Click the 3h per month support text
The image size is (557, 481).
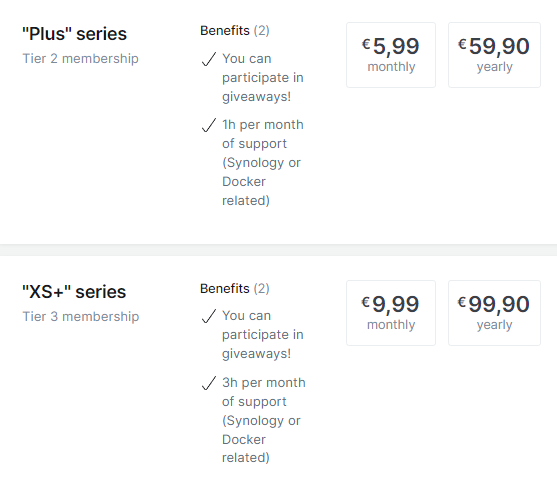point(264,420)
